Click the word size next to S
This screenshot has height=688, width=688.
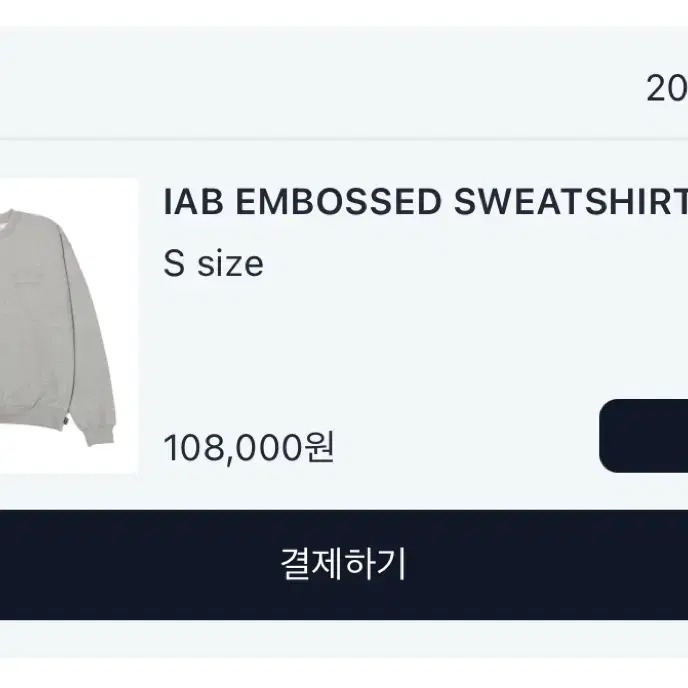click(x=230, y=265)
